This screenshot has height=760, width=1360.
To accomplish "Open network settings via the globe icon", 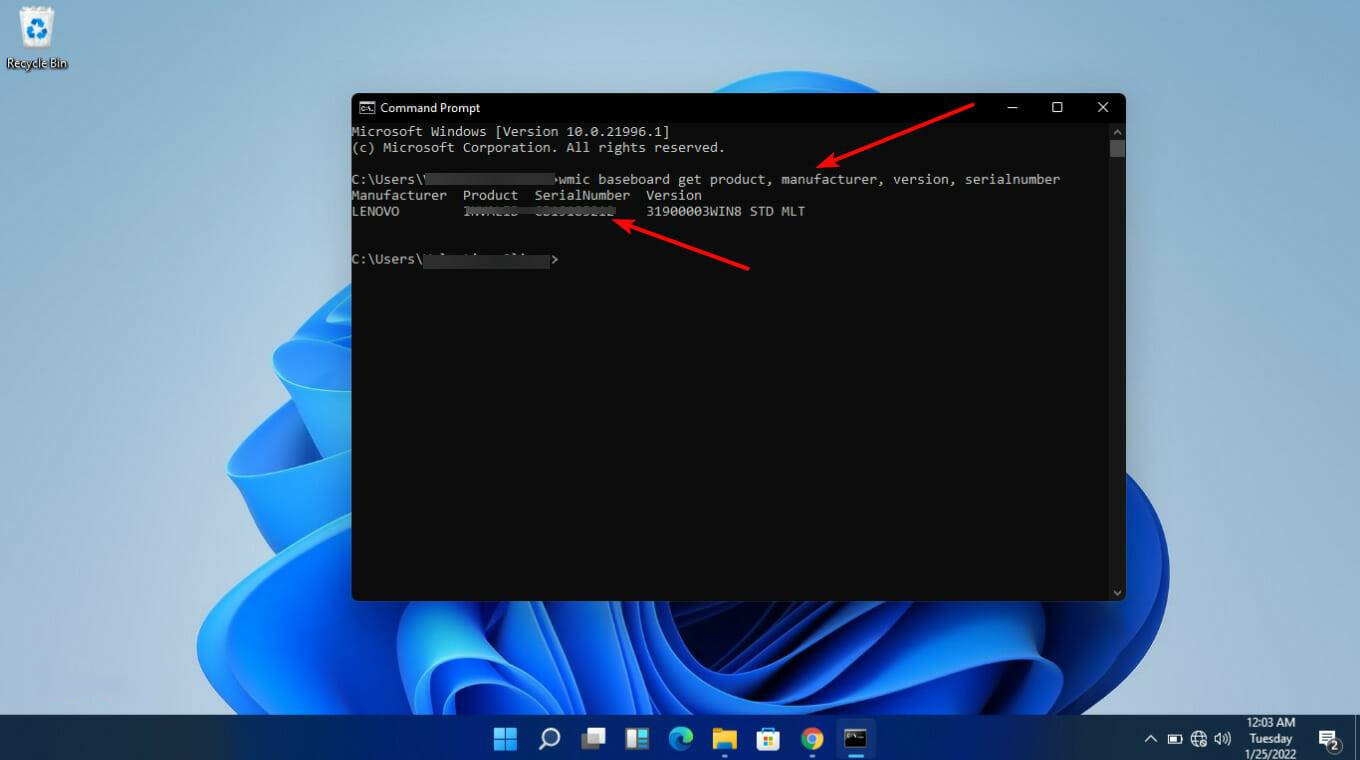I will click(x=1198, y=738).
